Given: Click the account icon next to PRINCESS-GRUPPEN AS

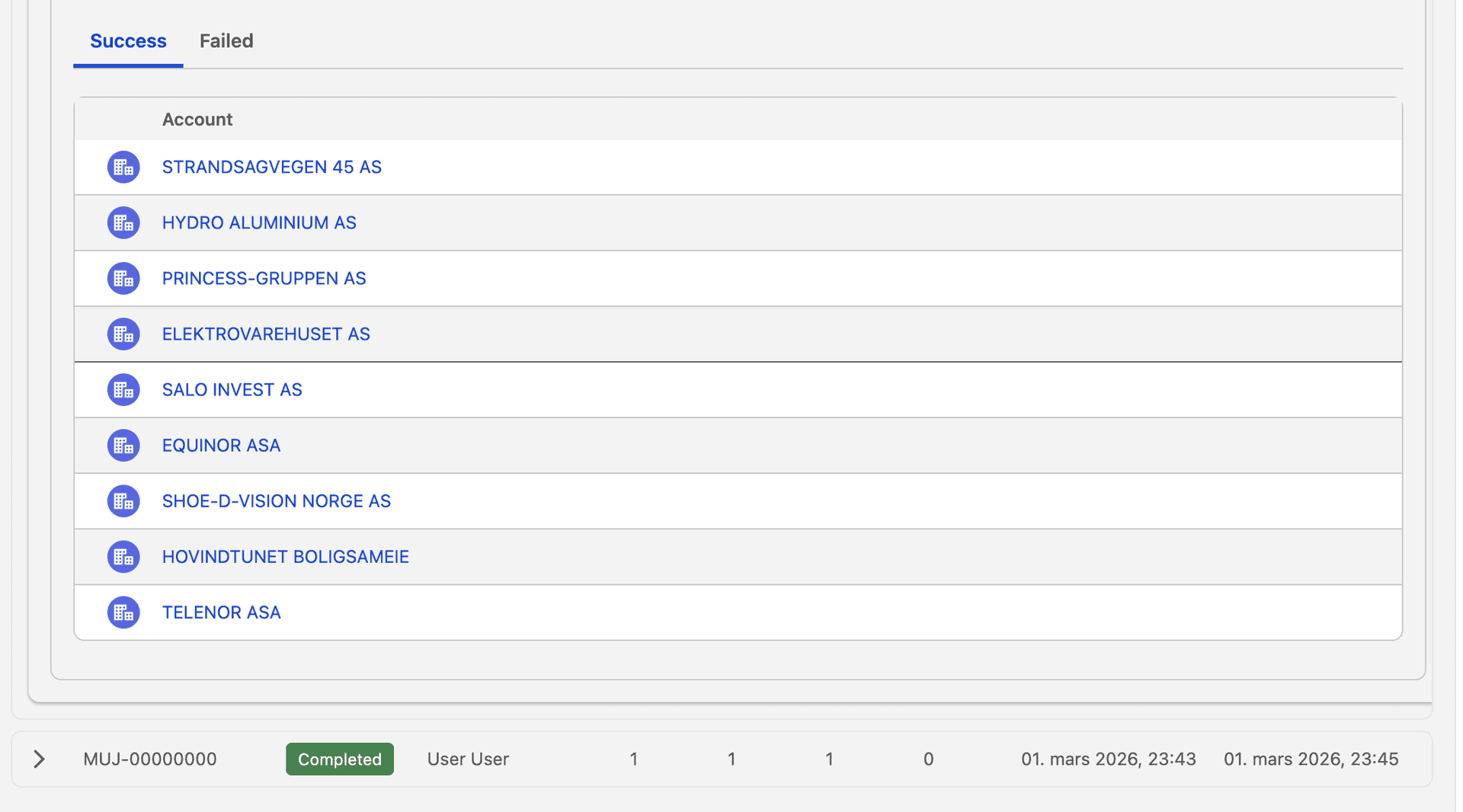Looking at the screenshot, I should [x=123, y=278].
